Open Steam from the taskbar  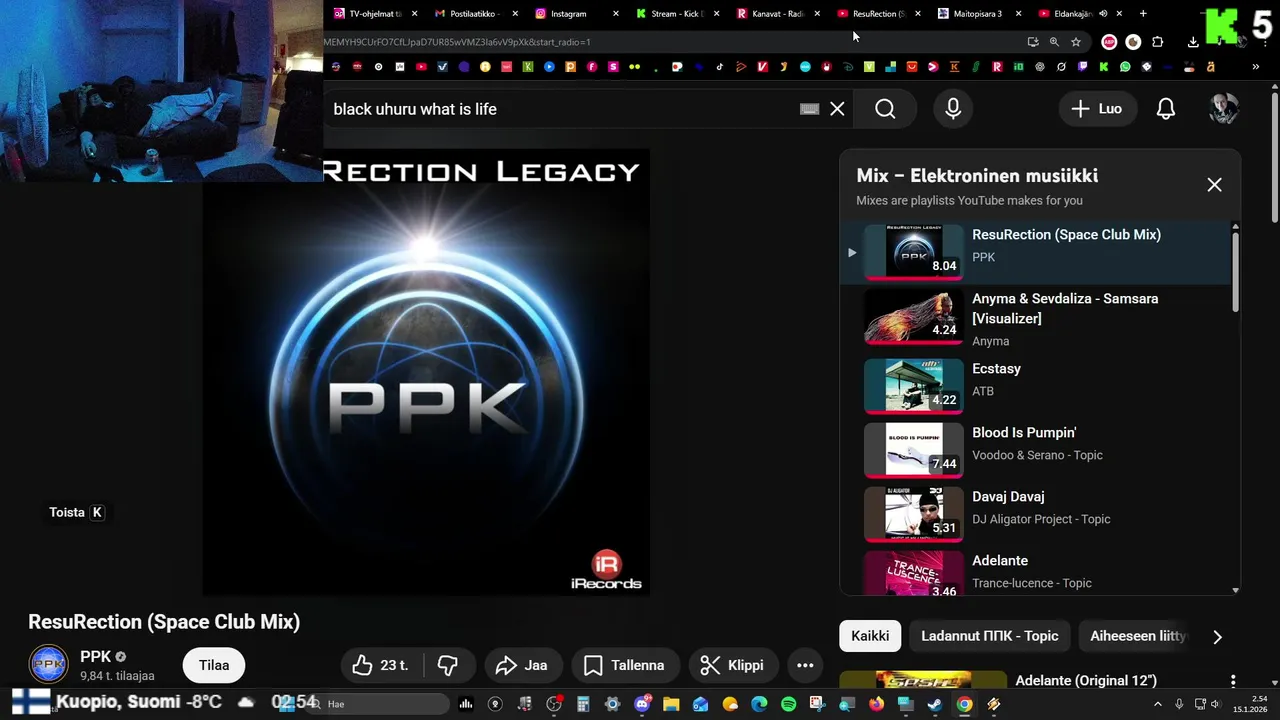coord(934,704)
